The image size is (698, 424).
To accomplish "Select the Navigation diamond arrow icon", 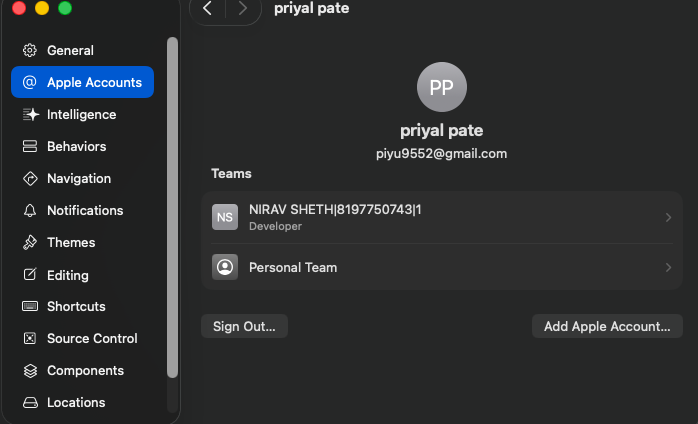I will tap(30, 179).
